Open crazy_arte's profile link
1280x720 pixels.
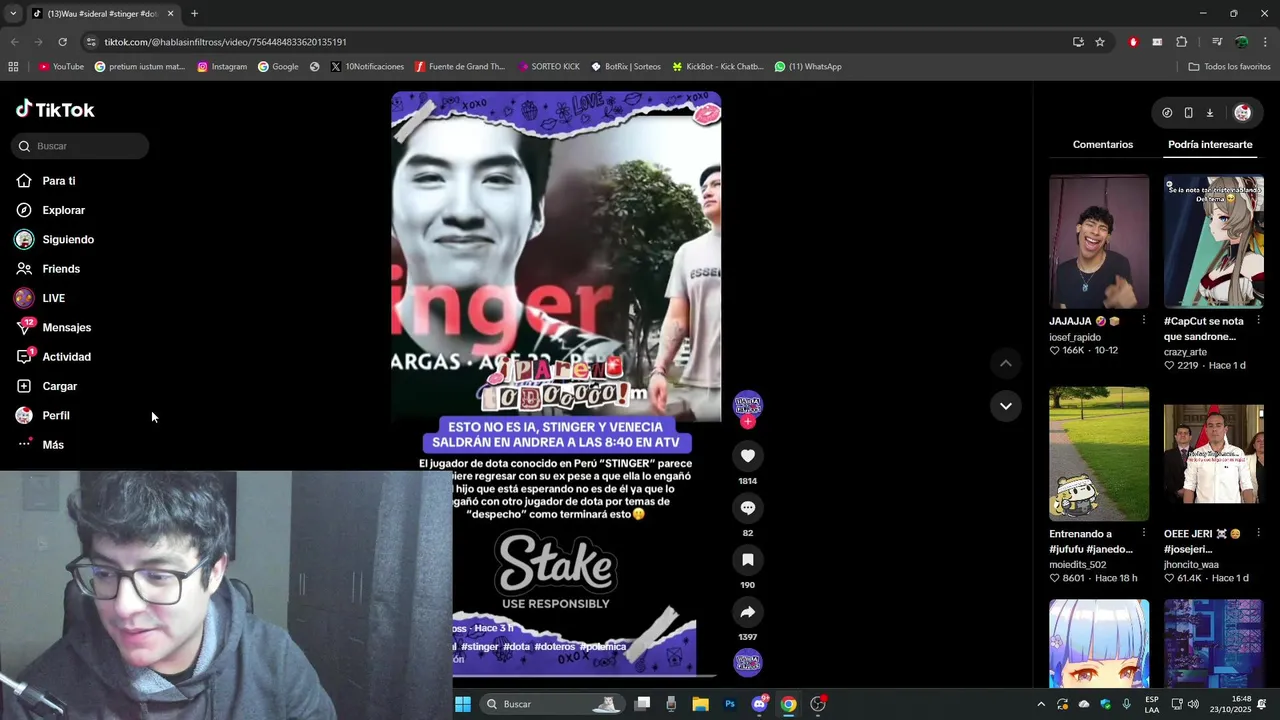click(1185, 352)
